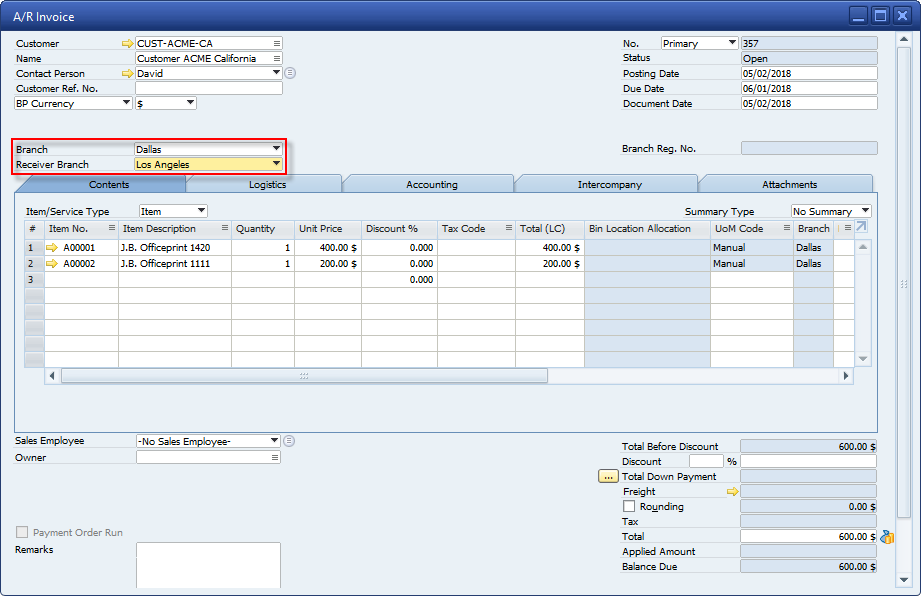Click the Total Down Payment ellipsis button

[608, 477]
